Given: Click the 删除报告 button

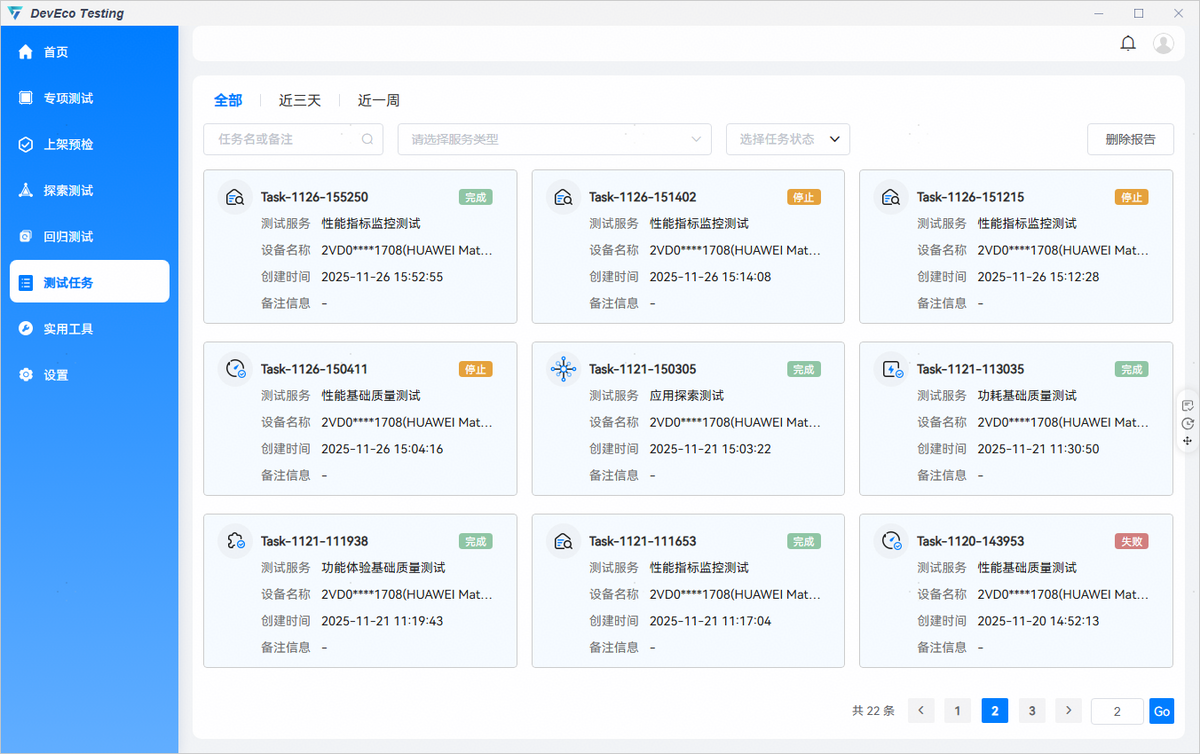Looking at the screenshot, I should point(1130,140).
